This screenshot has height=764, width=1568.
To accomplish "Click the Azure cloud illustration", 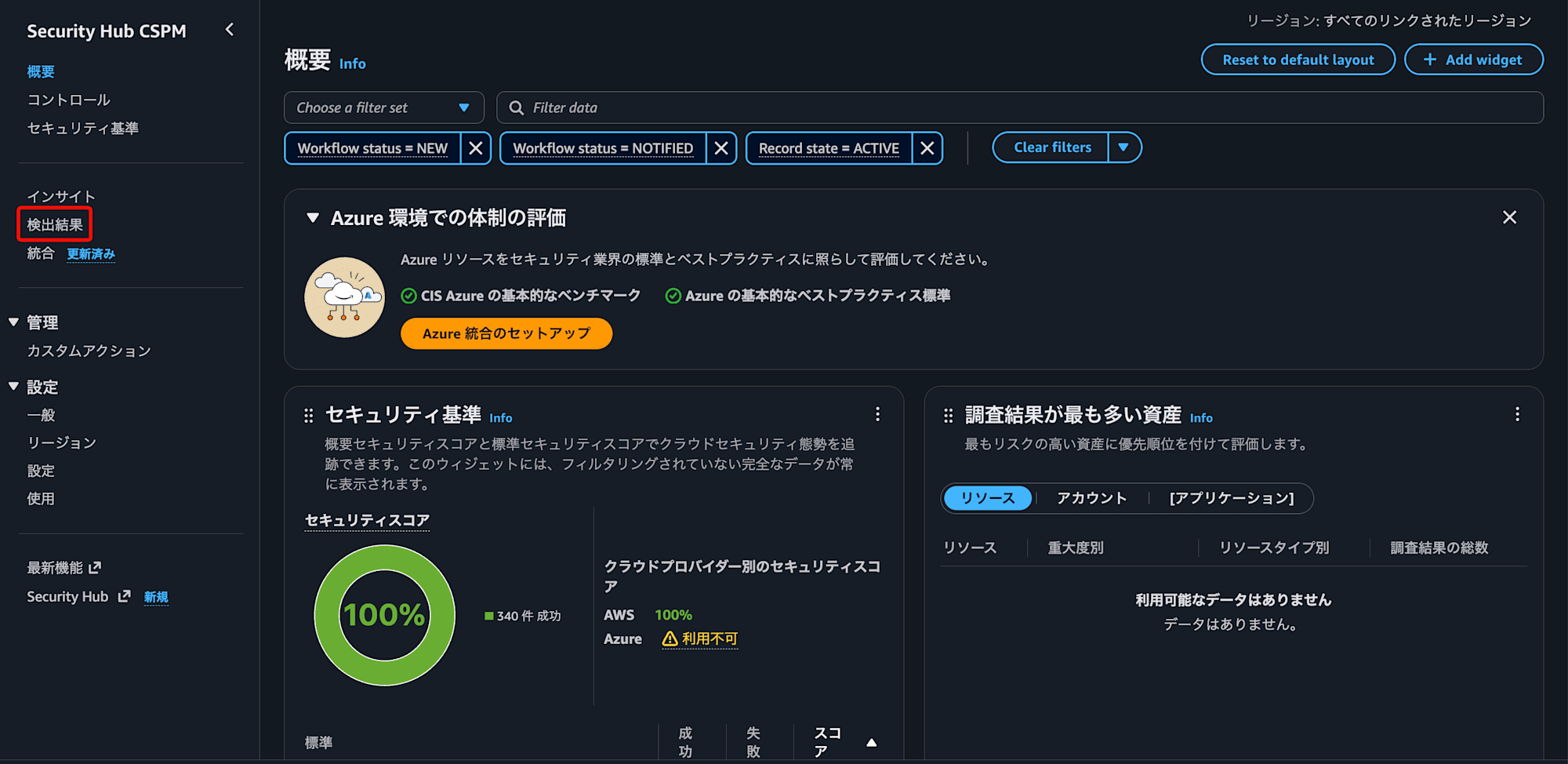I will click(344, 297).
